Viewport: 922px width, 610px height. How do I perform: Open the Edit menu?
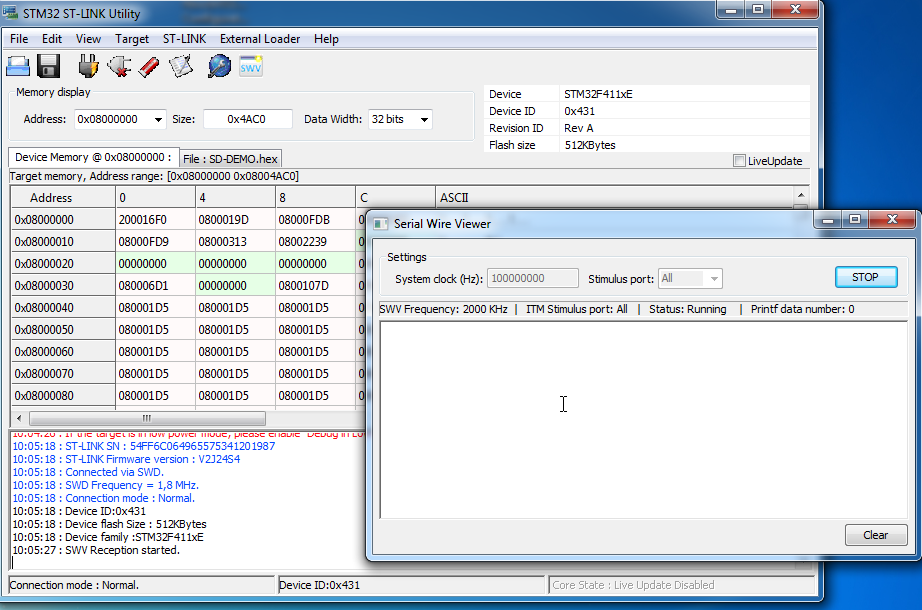coord(52,39)
